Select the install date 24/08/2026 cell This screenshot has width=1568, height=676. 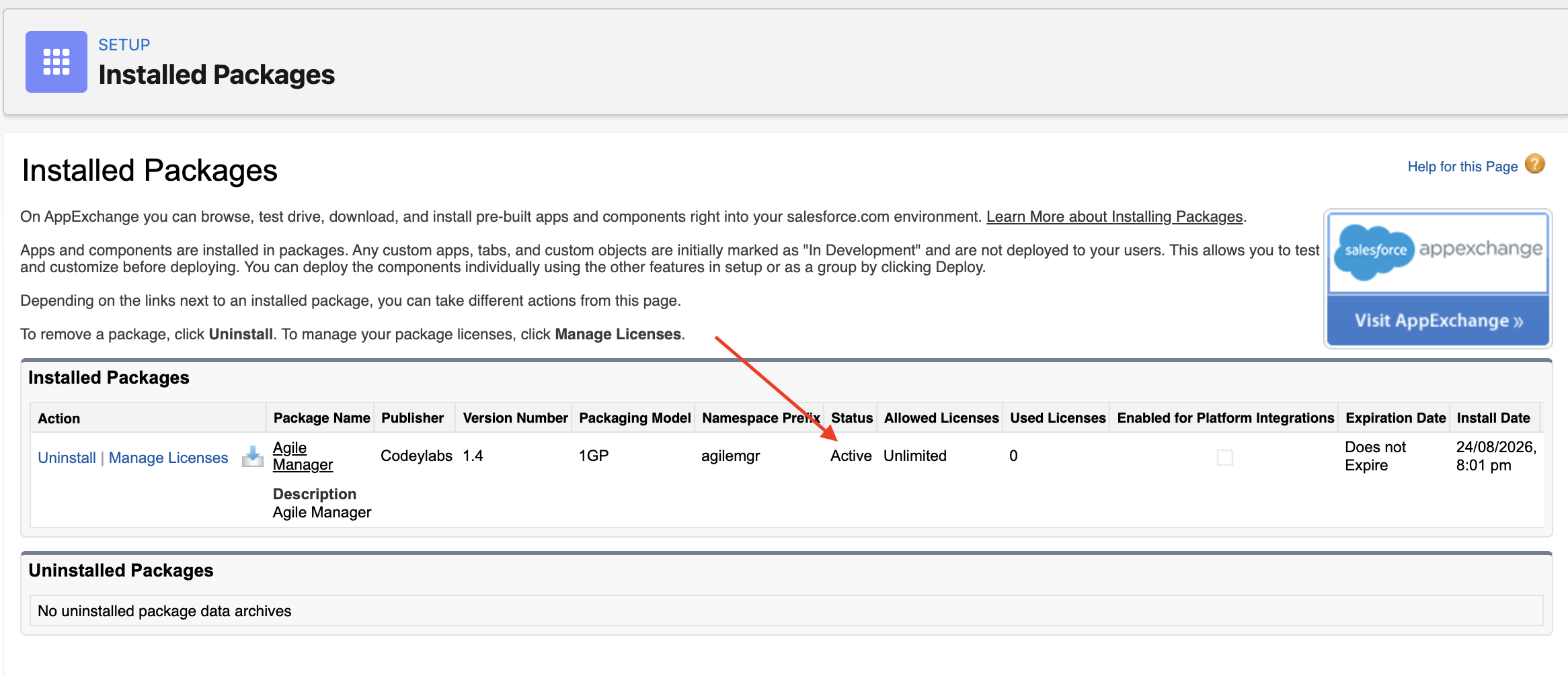pos(1496,456)
